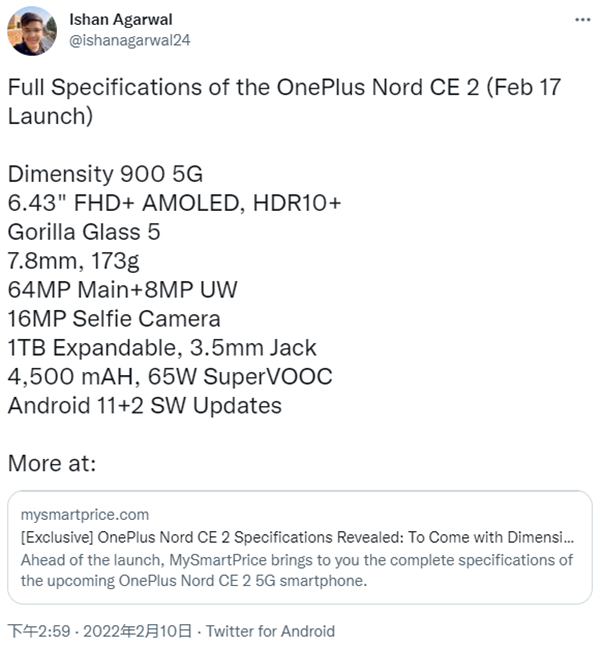
Task: Open the Twitter for Android source link
Action: 270,631
